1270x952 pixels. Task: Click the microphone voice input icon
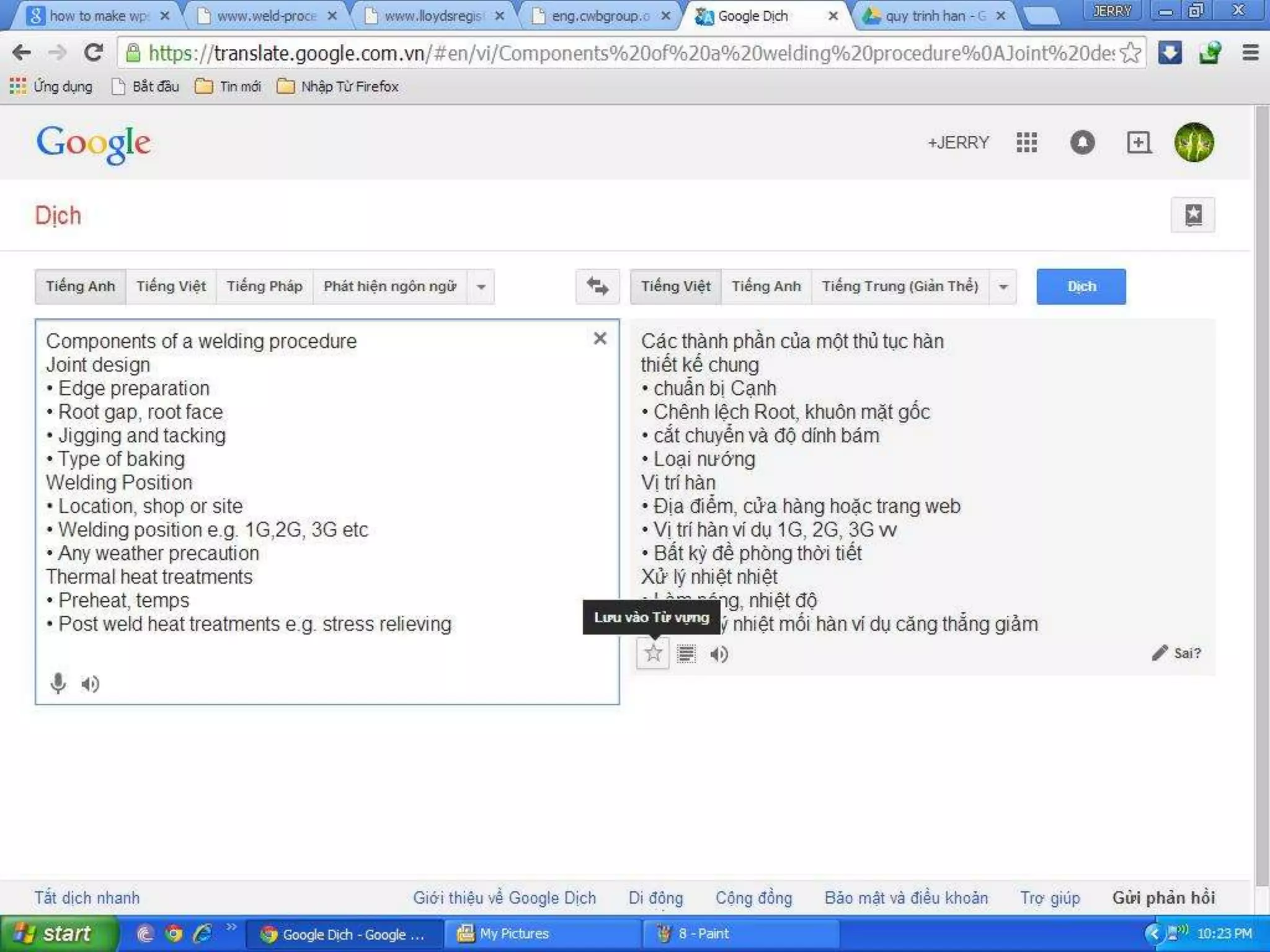coord(58,684)
